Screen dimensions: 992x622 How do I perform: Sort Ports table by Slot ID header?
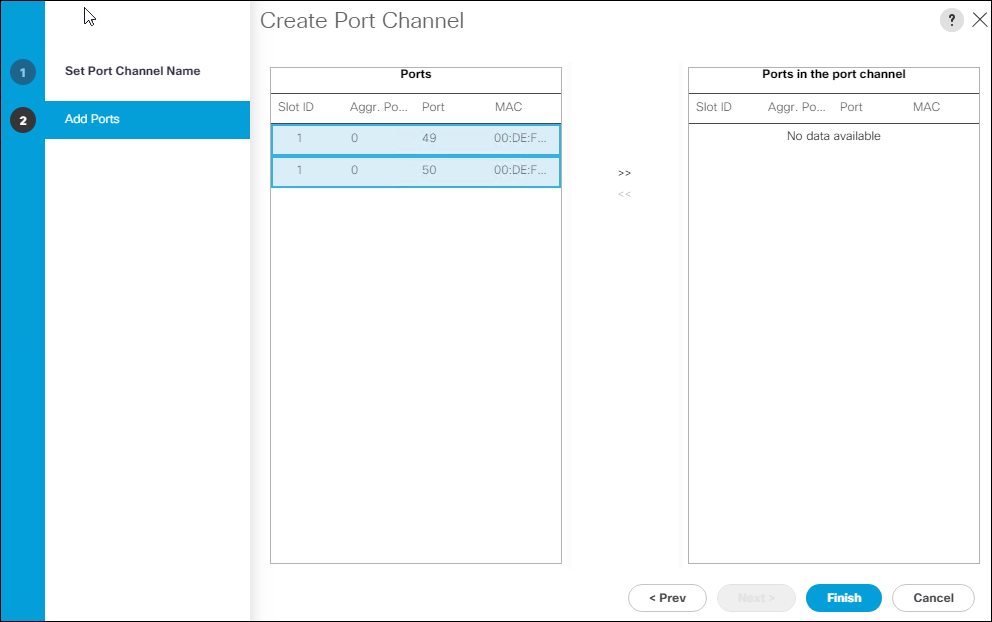(295, 107)
